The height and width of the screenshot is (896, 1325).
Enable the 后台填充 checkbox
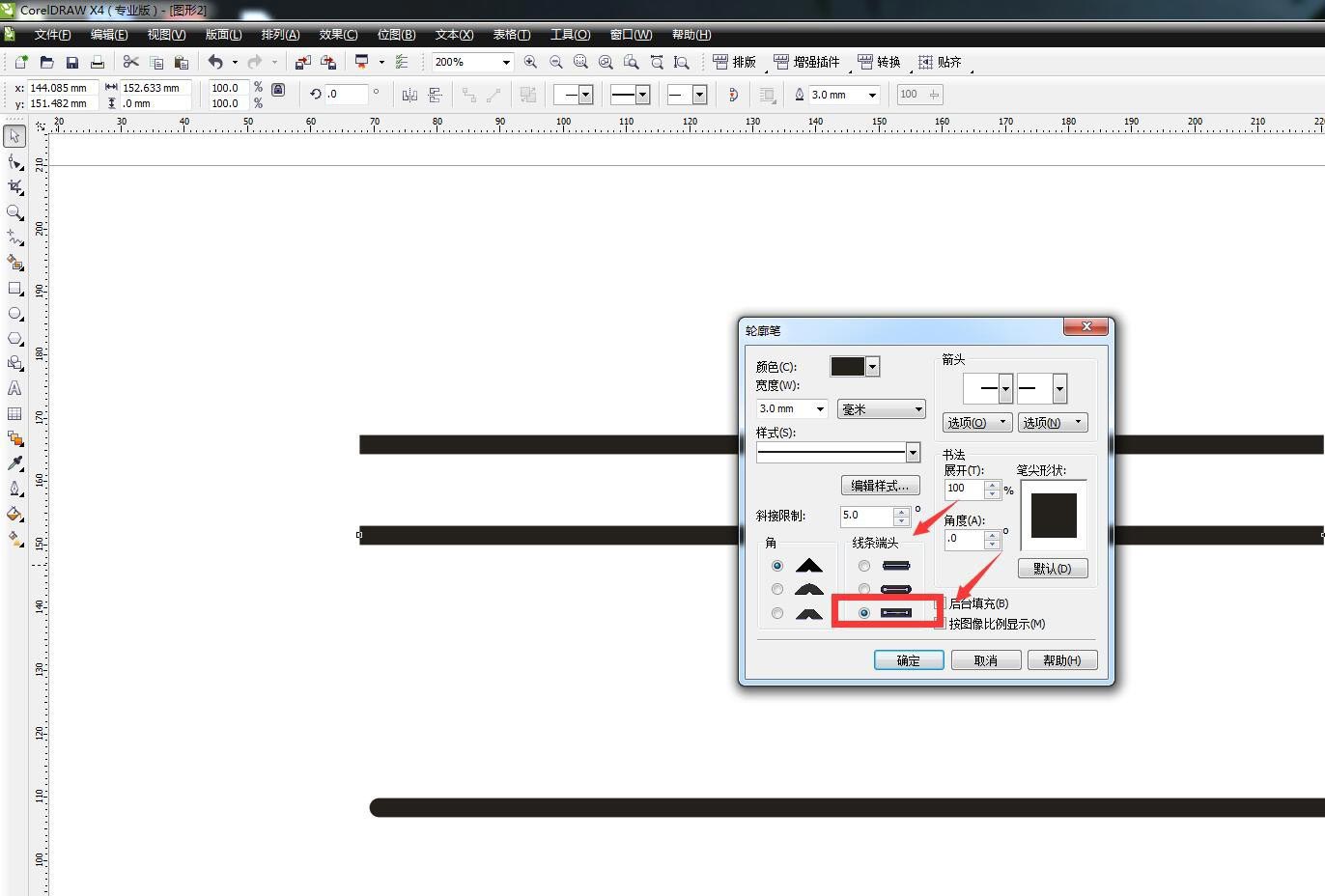941,603
